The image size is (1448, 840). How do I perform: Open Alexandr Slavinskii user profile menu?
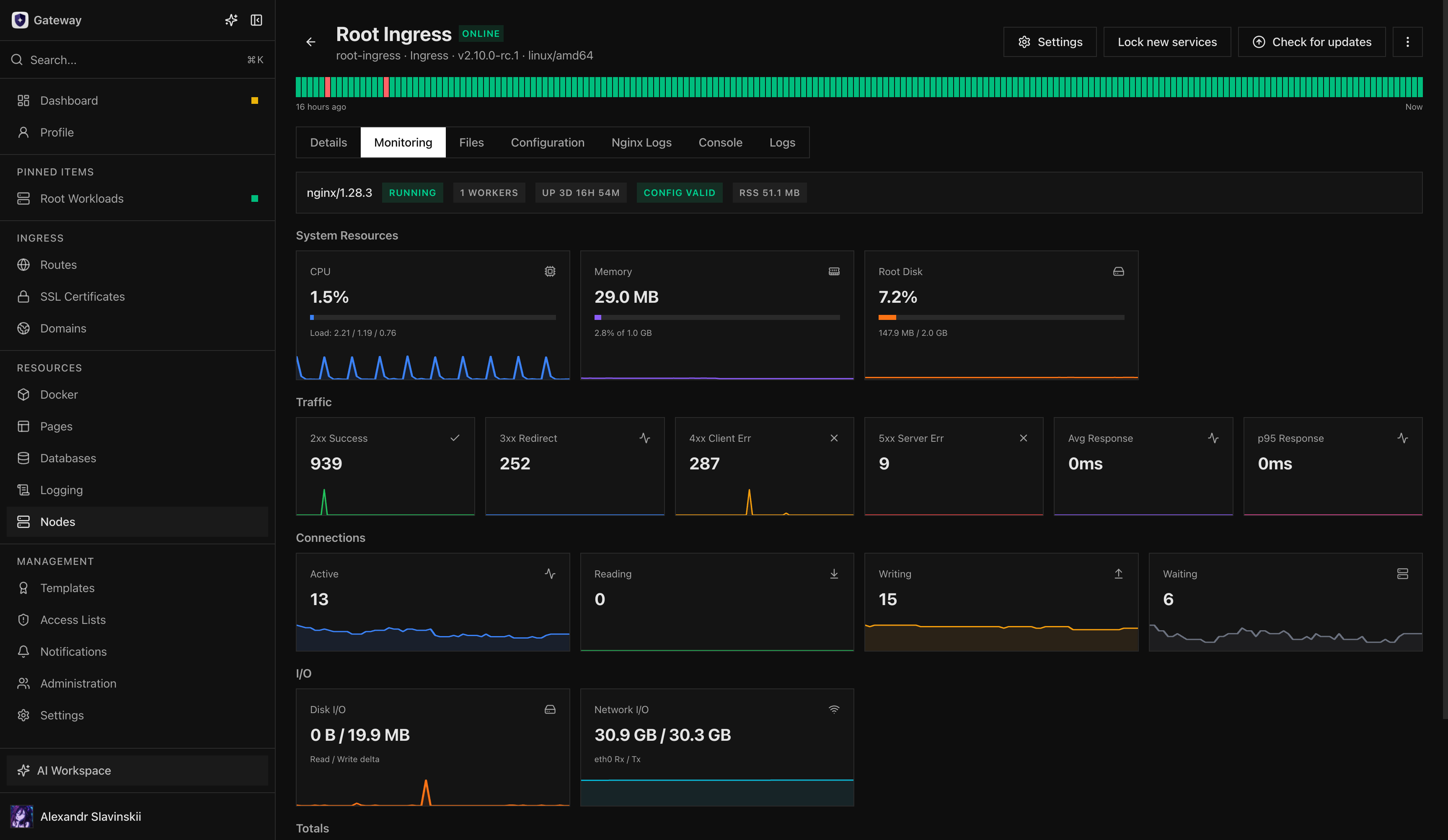(x=137, y=816)
